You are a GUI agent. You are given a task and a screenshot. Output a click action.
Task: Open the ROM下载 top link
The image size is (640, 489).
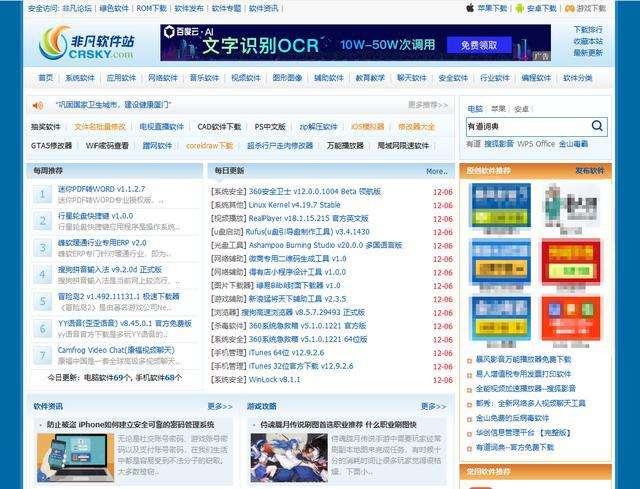(151, 8)
